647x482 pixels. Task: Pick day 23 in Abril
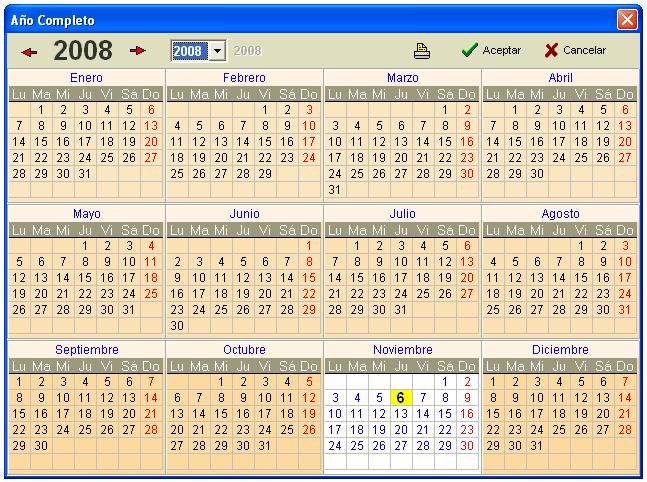click(537, 158)
